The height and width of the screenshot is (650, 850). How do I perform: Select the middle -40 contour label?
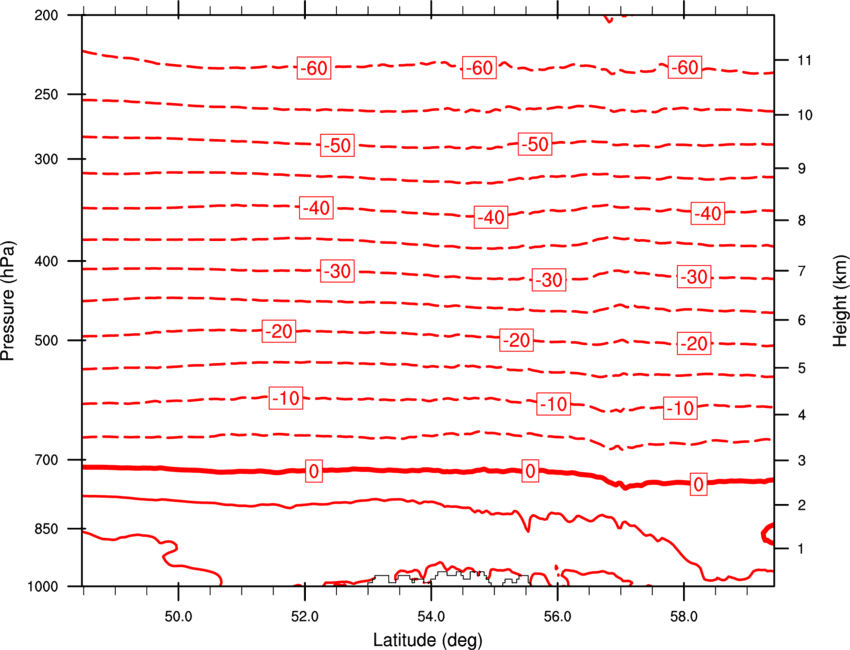pos(491,217)
